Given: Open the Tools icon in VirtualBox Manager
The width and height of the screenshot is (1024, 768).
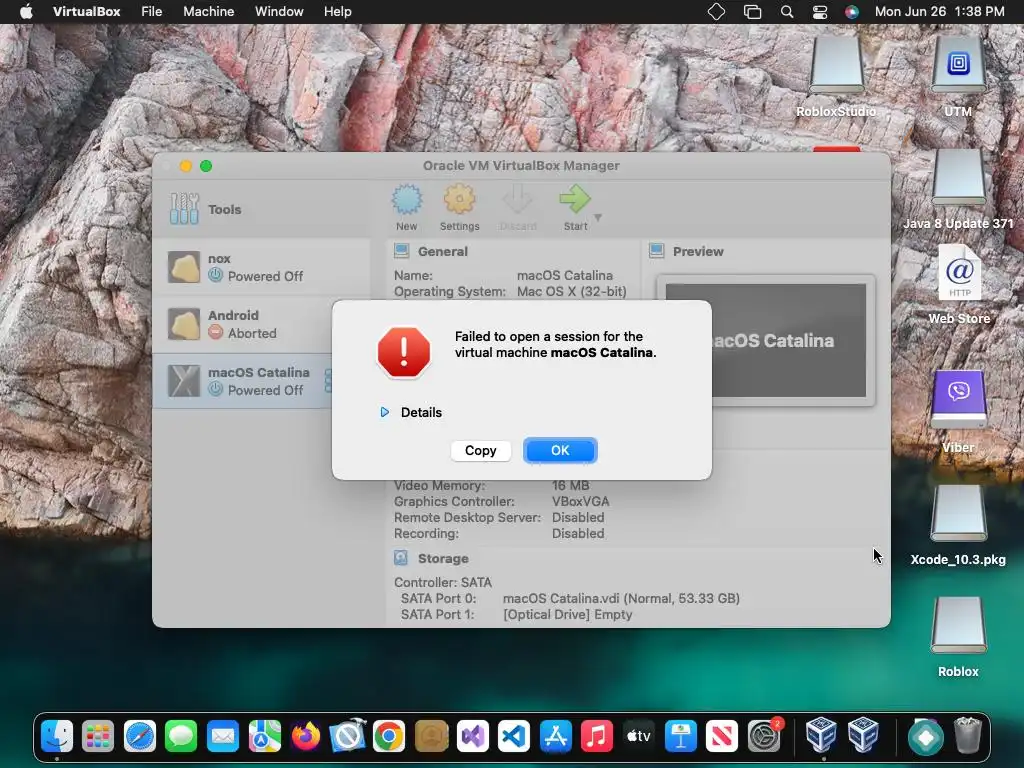Looking at the screenshot, I should point(184,209).
